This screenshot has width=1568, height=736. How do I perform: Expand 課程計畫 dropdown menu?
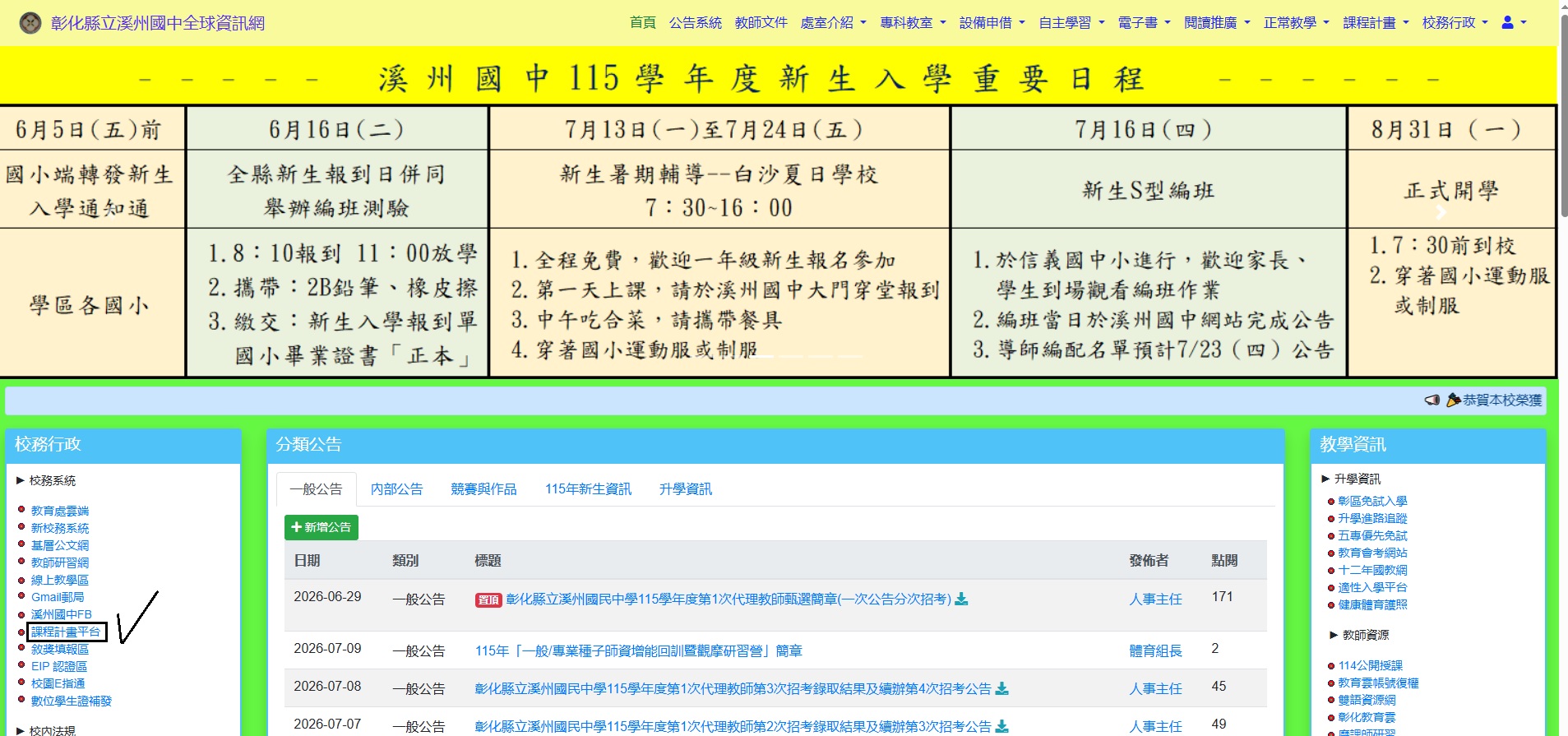(x=1376, y=23)
